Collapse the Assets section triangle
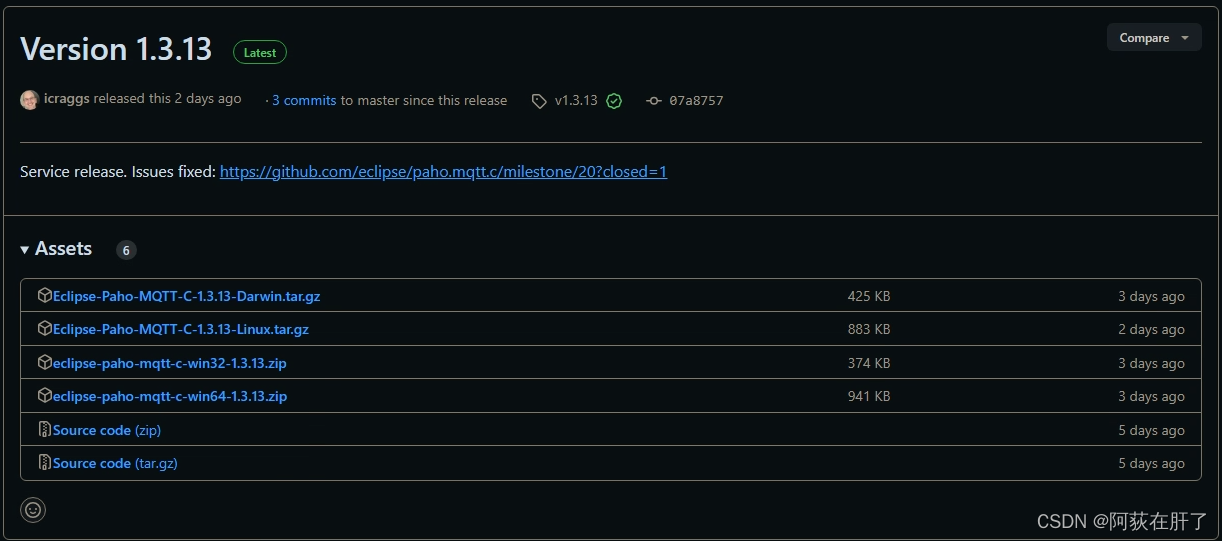This screenshot has height=541, width=1222. click(x=24, y=250)
